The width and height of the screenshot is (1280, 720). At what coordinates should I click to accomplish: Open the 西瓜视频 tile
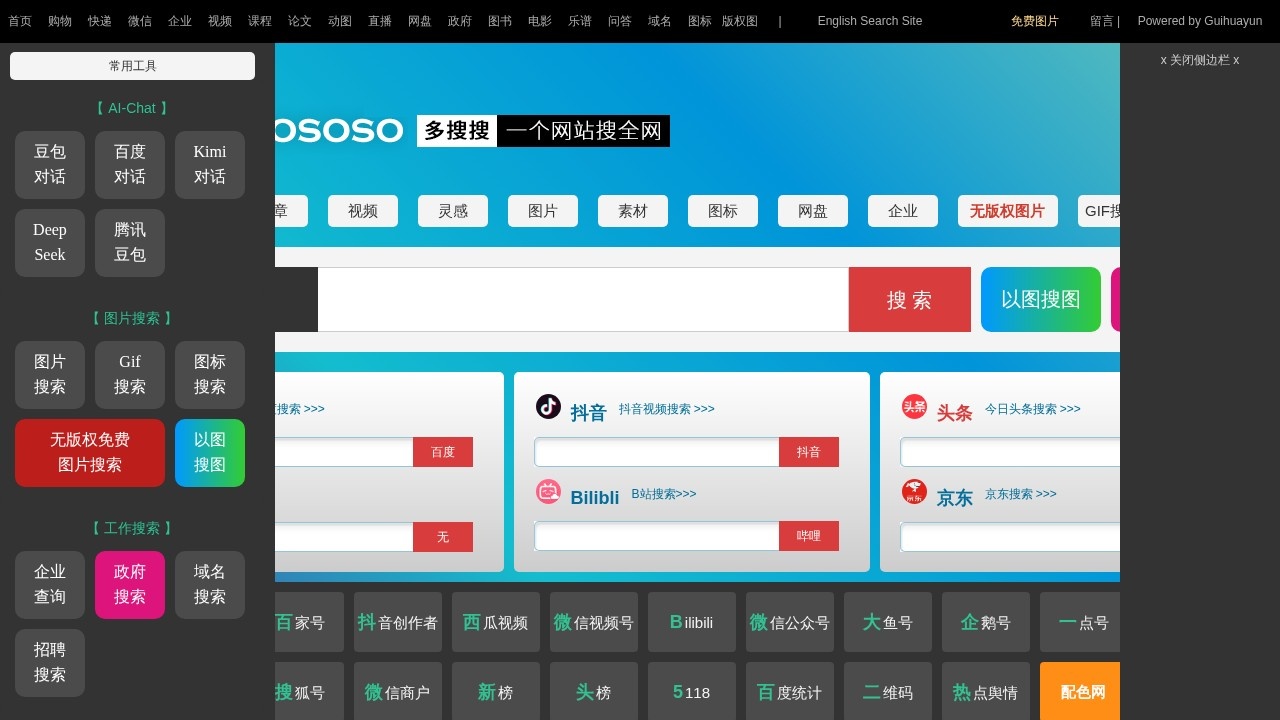(496, 622)
